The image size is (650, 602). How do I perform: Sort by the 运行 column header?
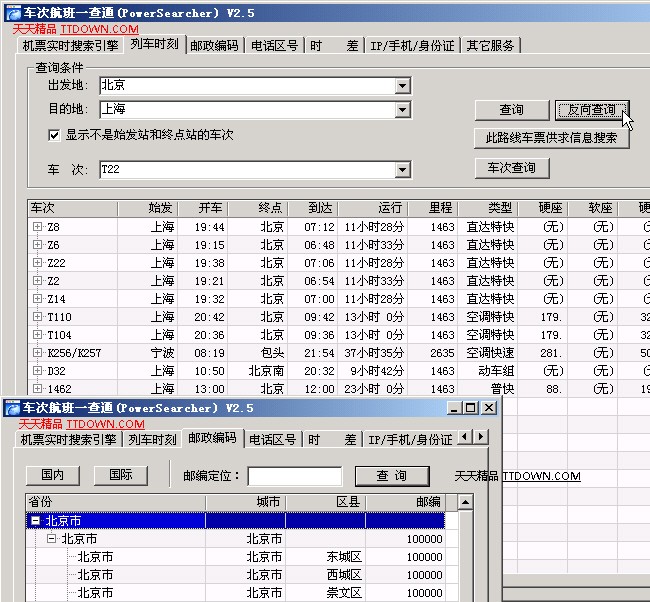tap(374, 208)
